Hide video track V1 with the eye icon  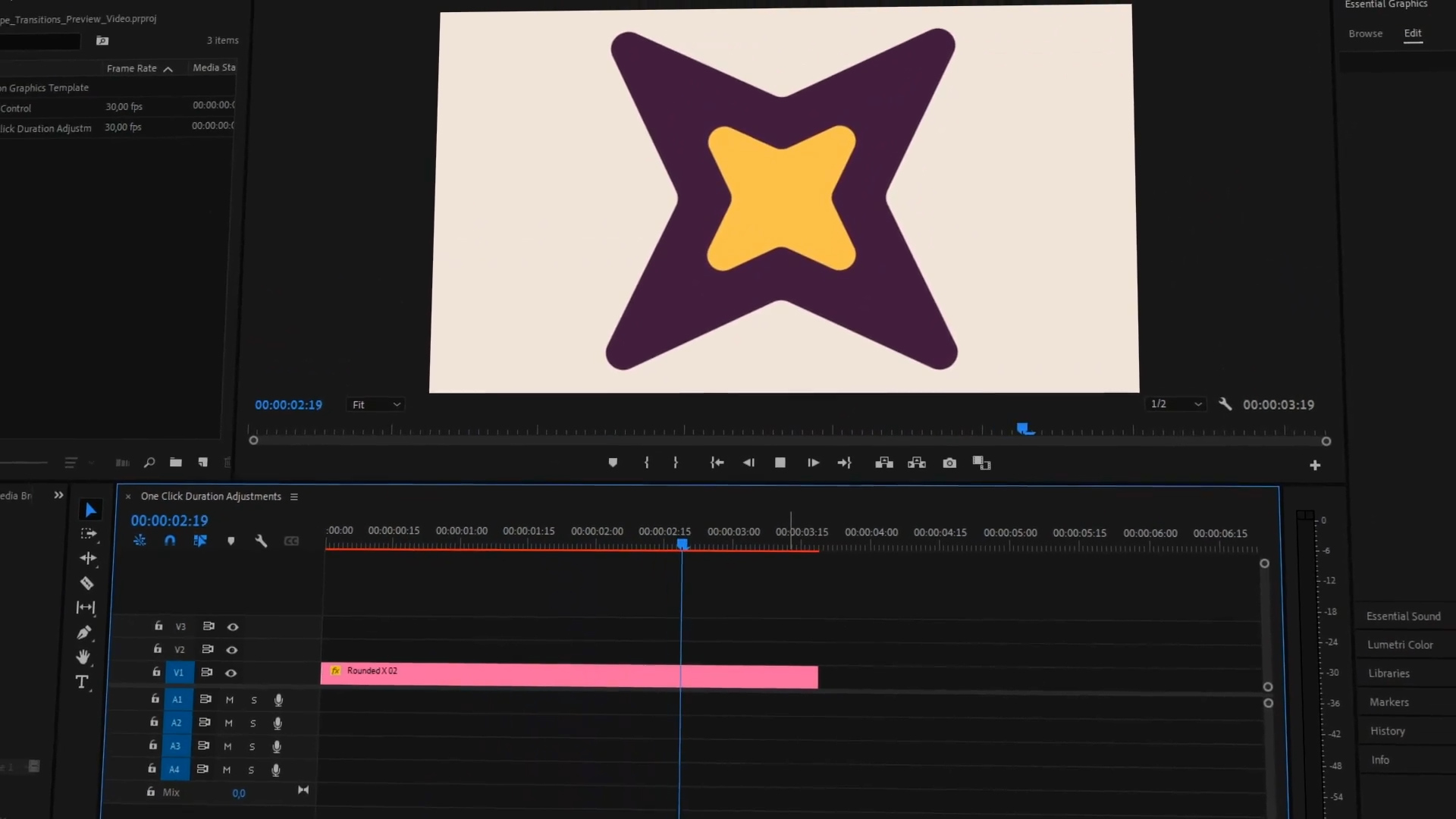pyautogui.click(x=231, y=673)
